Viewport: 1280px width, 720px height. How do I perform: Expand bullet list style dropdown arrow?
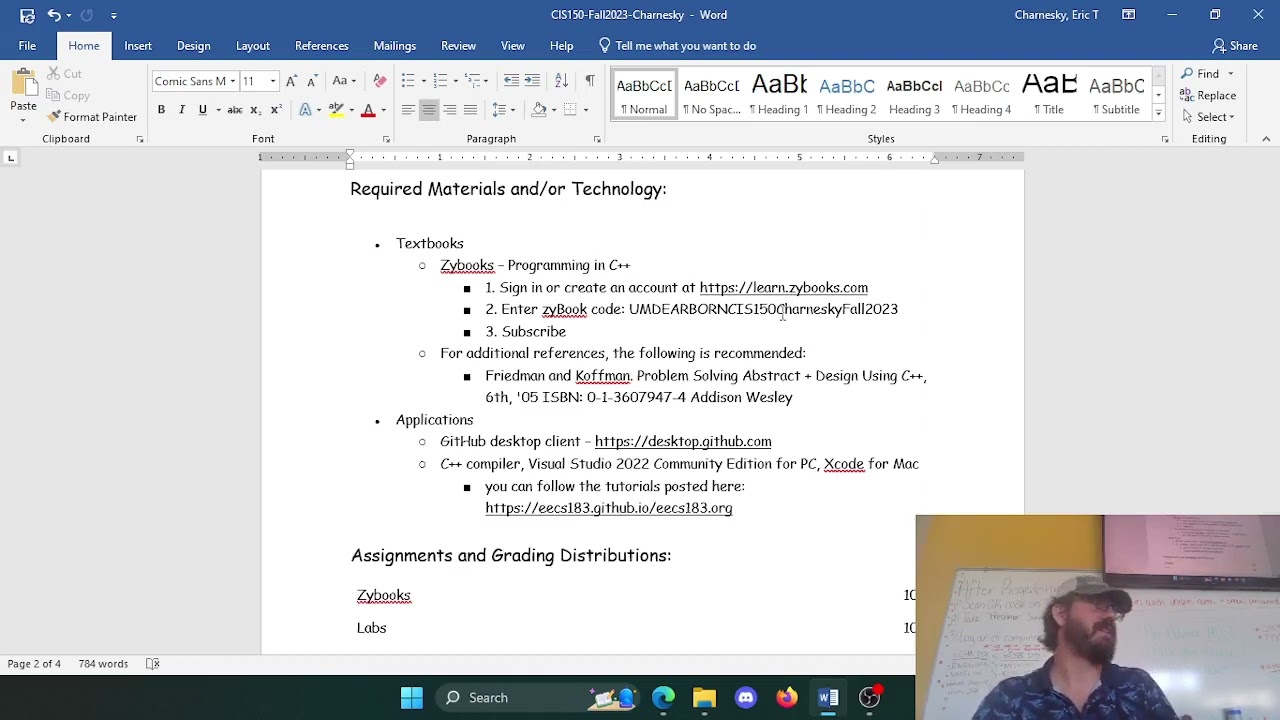point(424,81)
